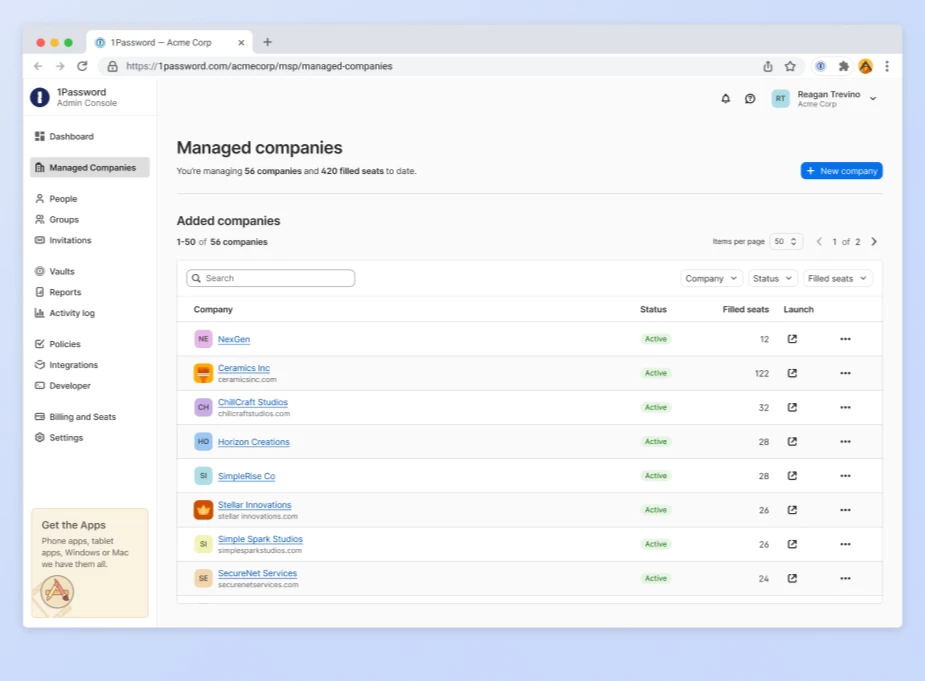Bookmark the page with the star icon
The image size is (925, 681).
[x=790, y=66]
